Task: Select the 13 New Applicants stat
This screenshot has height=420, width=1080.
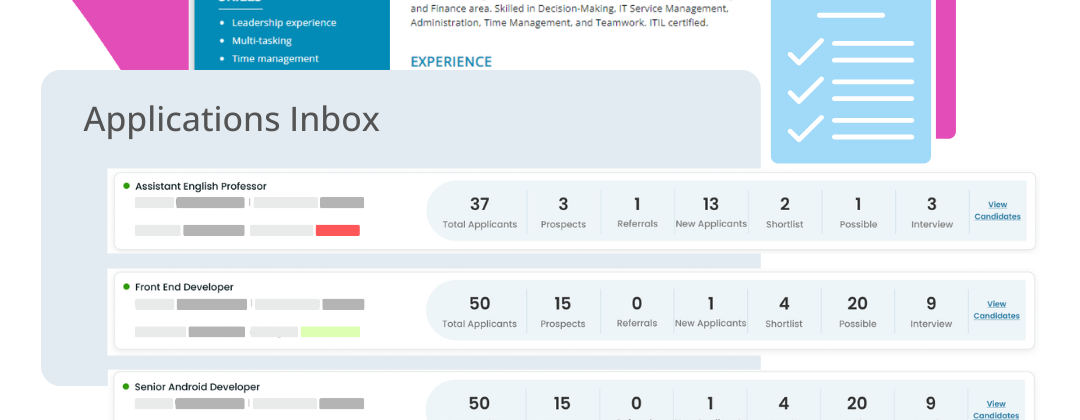Action: point(711,211)
